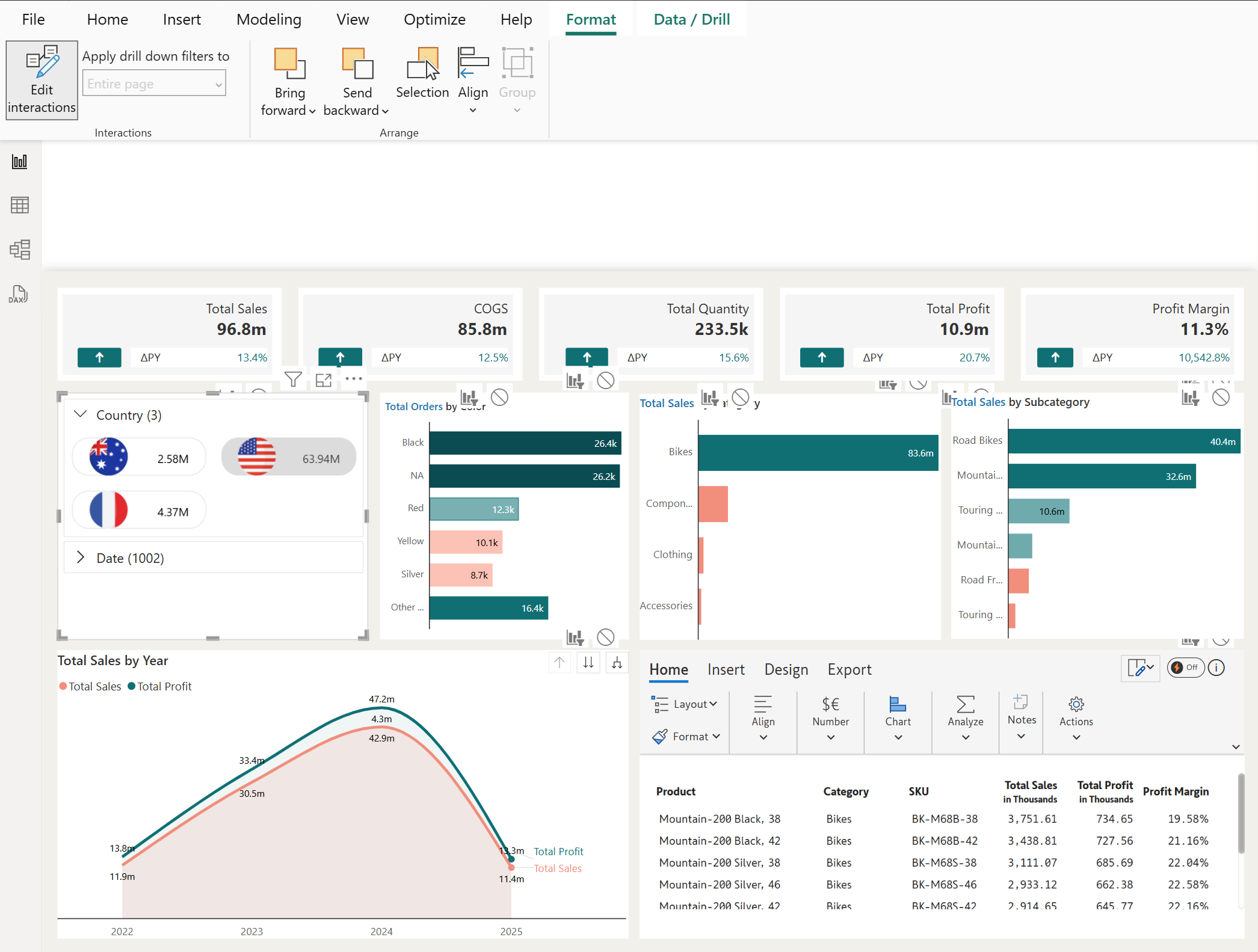This screenshot has height=952, width=1258.
Task: Open the Design tab in the matrix toolbar
Action: click(786, 669)
